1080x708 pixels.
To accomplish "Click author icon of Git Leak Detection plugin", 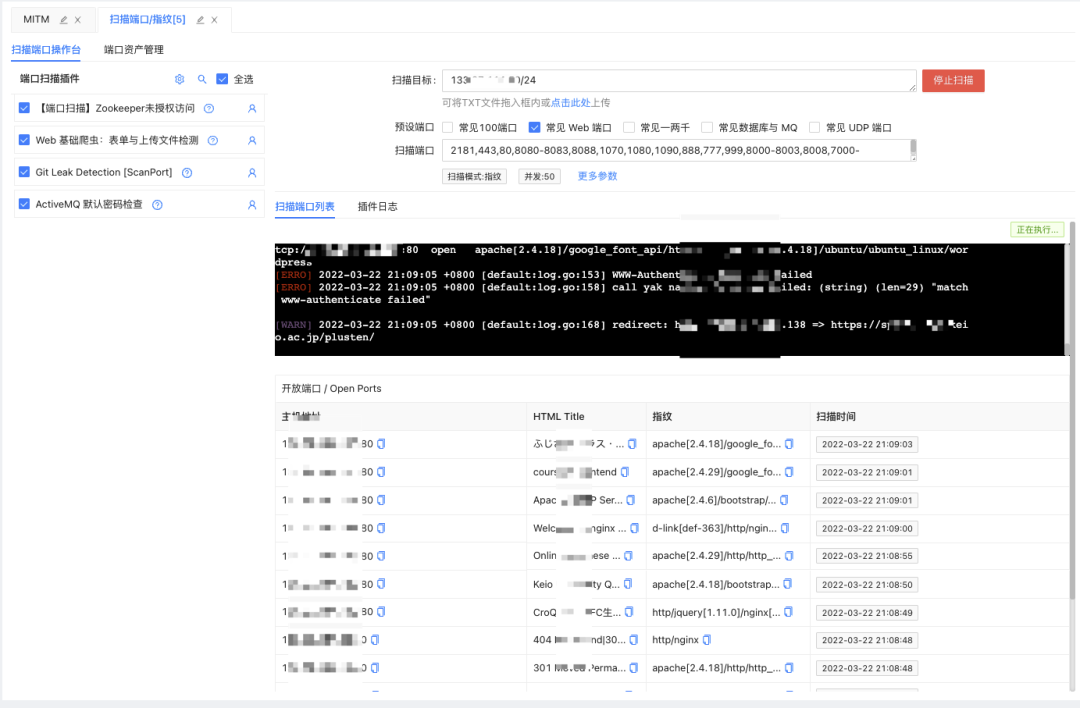I will point(252,173).
